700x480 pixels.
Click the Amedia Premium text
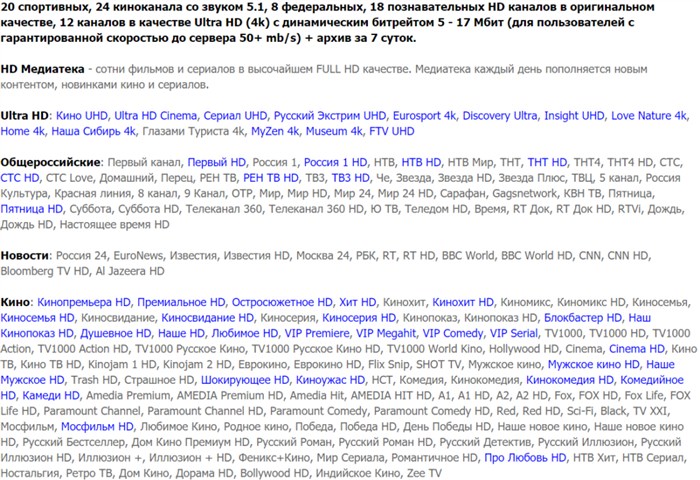128,396
